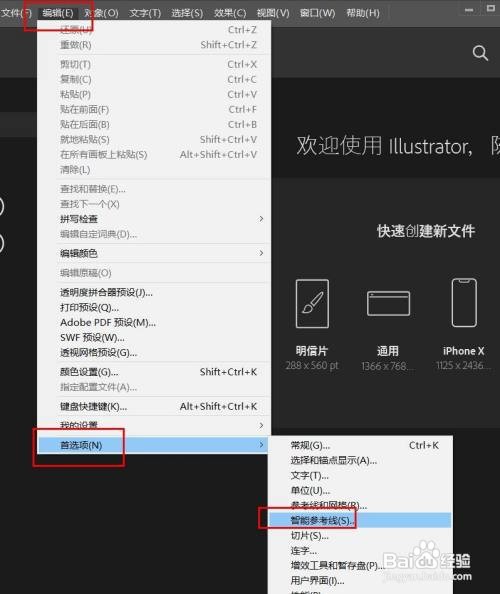The width and height of the screenshot is (500, 594).
Task: Open 颜色设置(G)... entry
Action: [154, 372]
